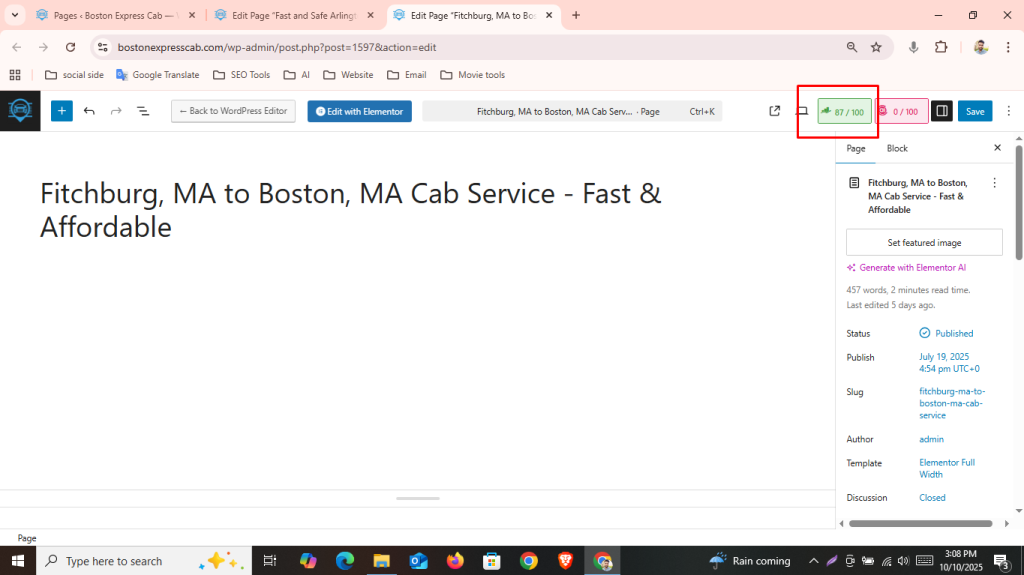This screenshot has height=575, width=1024.
Task: Click the sidebar horizontal scrollbar
Action: click(x=920, y=523)
